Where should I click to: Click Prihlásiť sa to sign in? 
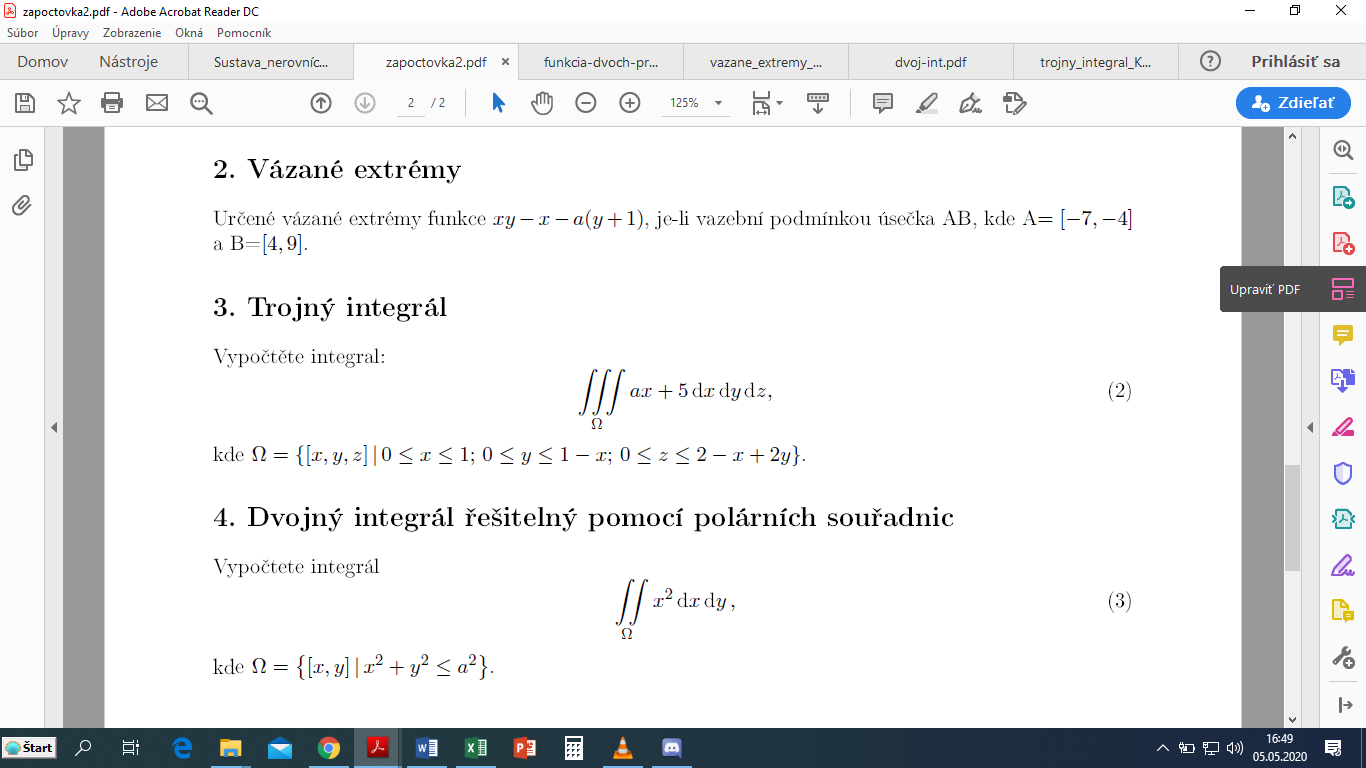[x=1295, y=61]
